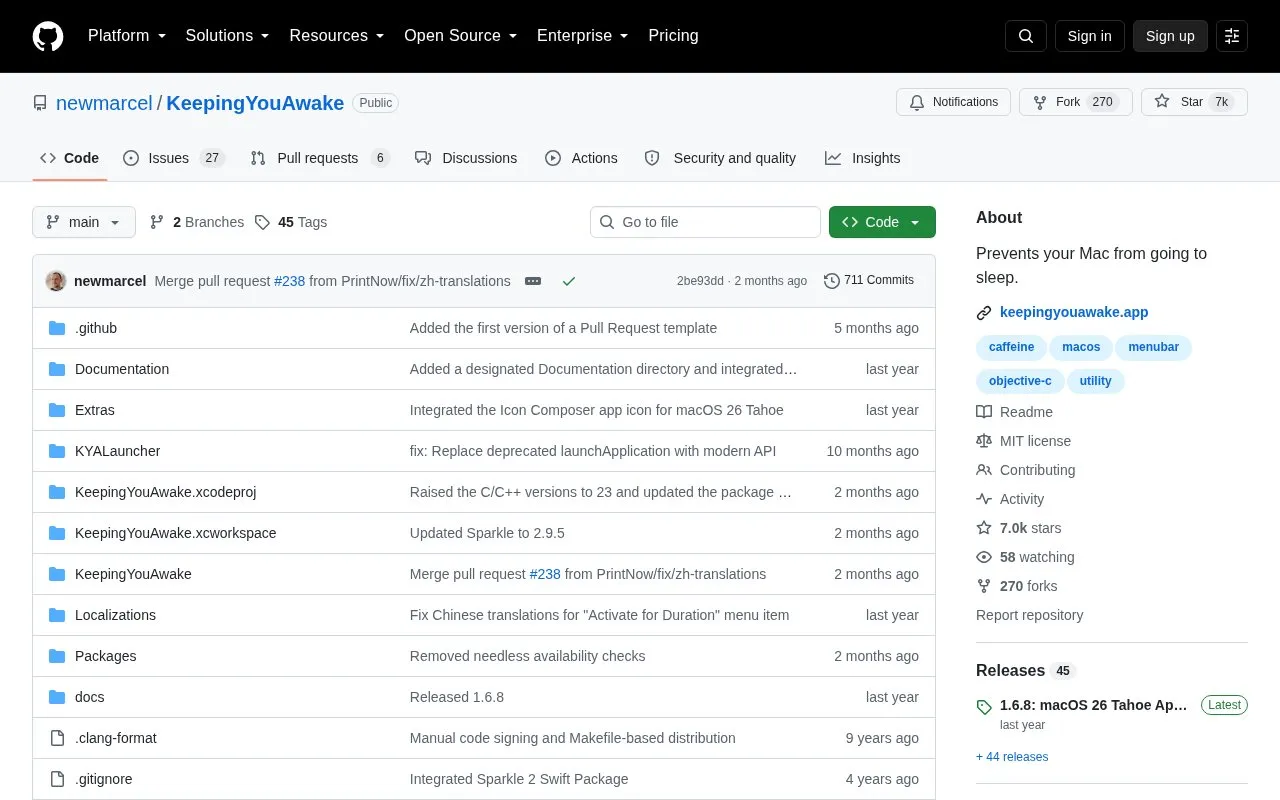Screen dimensions: 1280x800
Task: Open the 711 Commits history
Action: (869, 280)
